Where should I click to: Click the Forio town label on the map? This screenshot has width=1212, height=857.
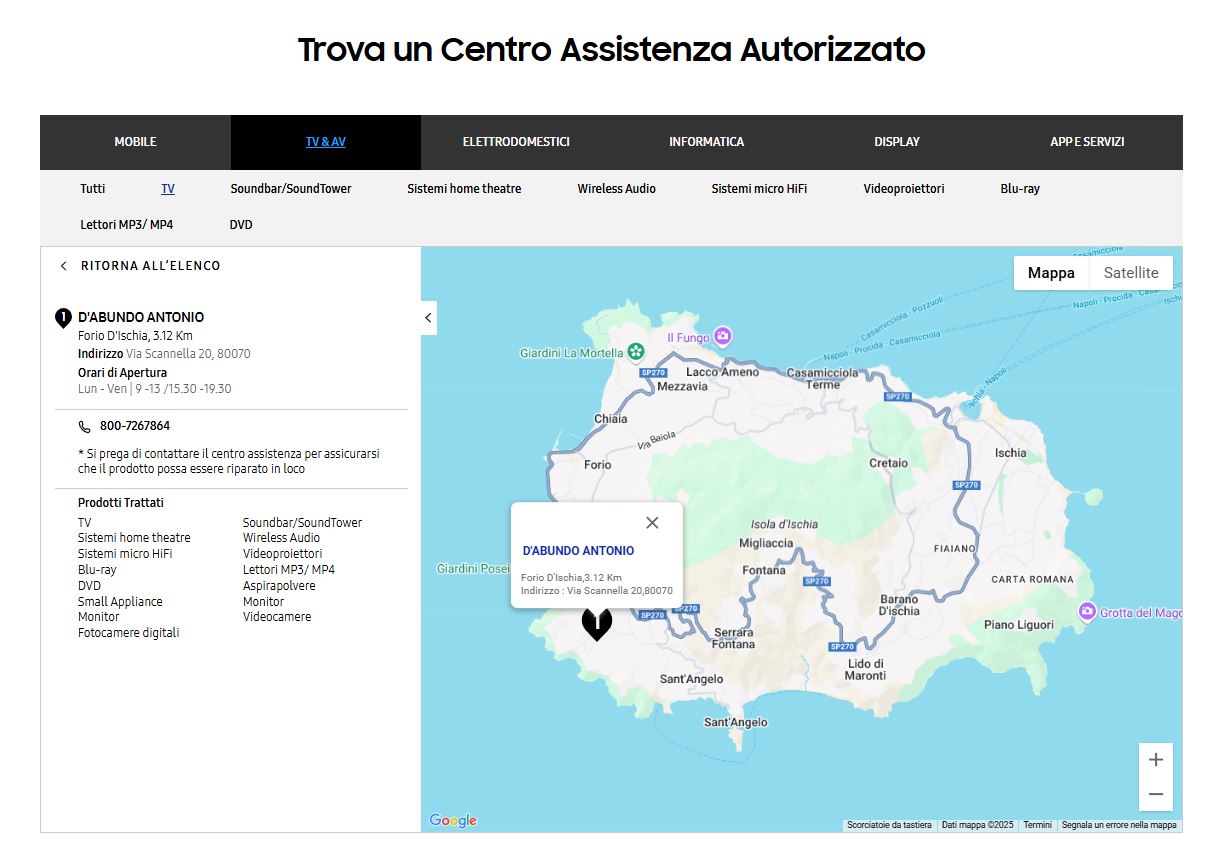click(598, 465)
